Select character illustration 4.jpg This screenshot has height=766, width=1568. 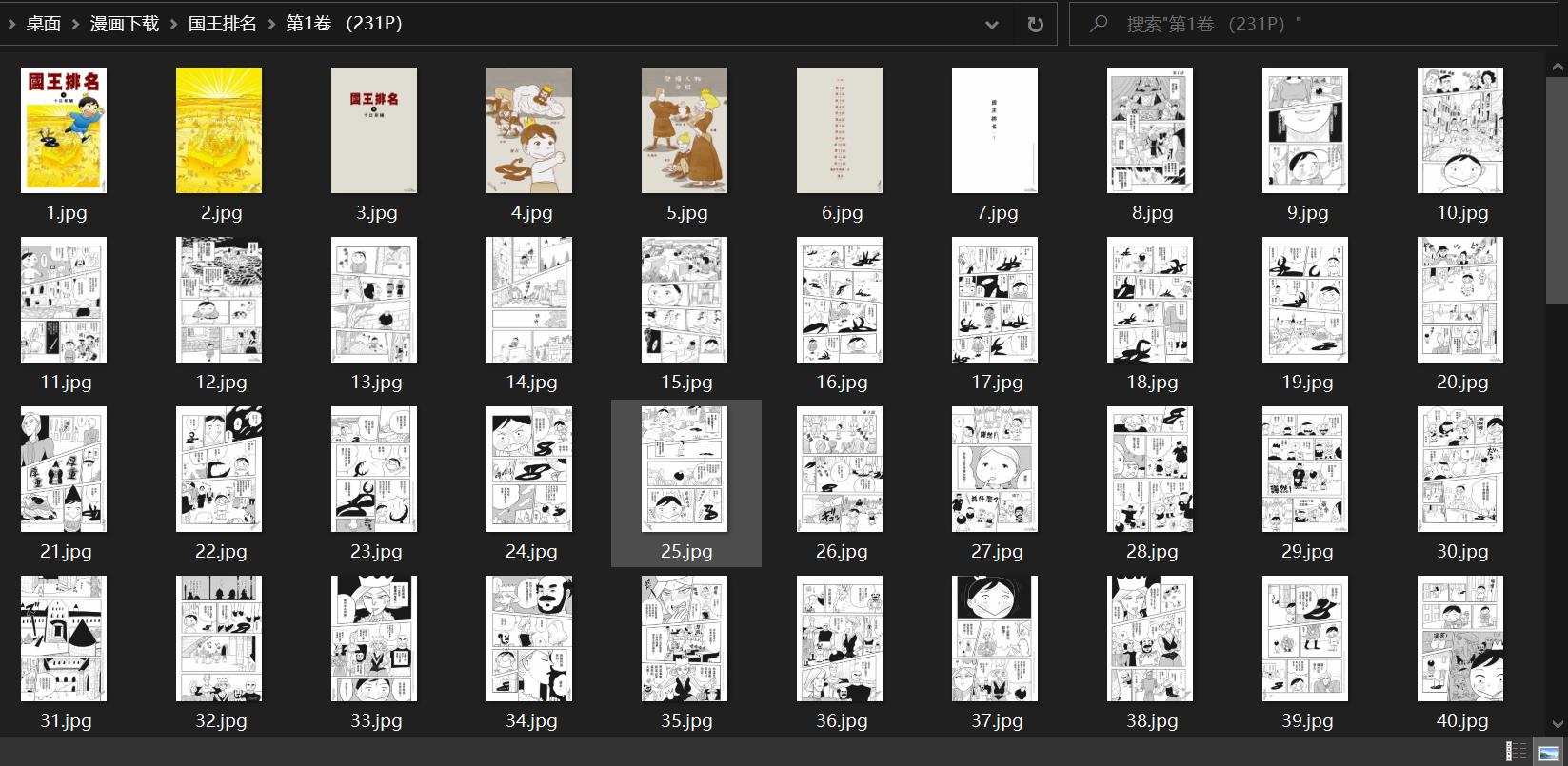pos(530,130)
